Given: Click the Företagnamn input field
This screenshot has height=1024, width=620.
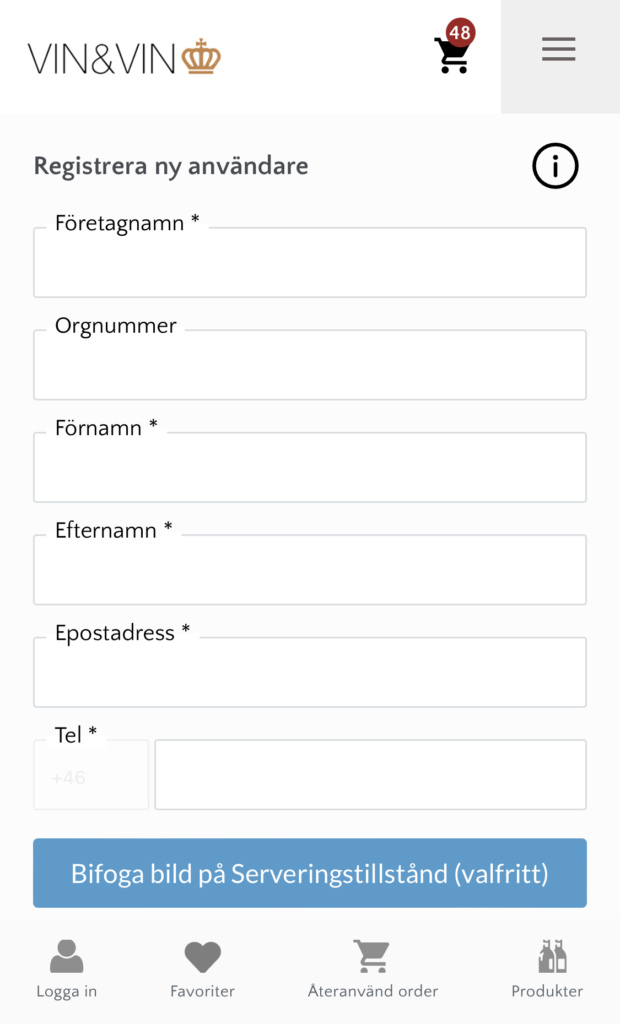Looking at the screenshot, I should pos(310,264).
